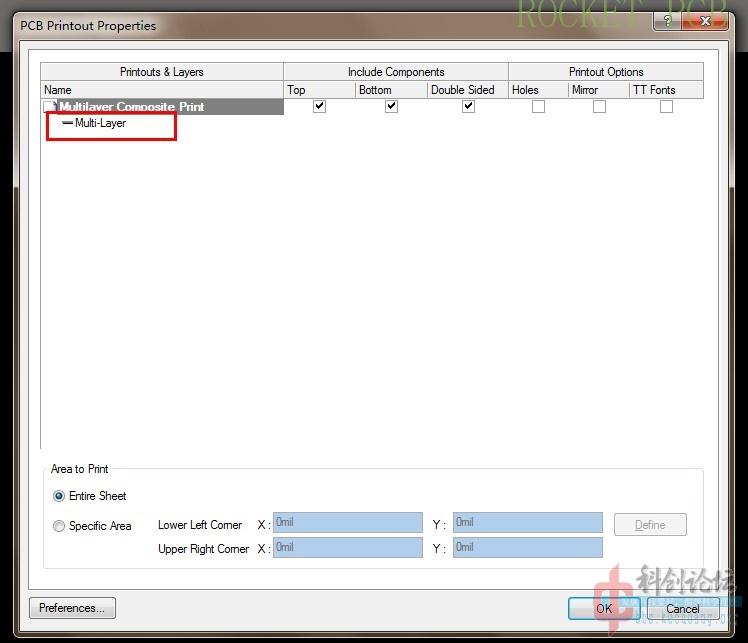
Task: Select the Entire Sheet radio button
Action: (x=59, y=496)
